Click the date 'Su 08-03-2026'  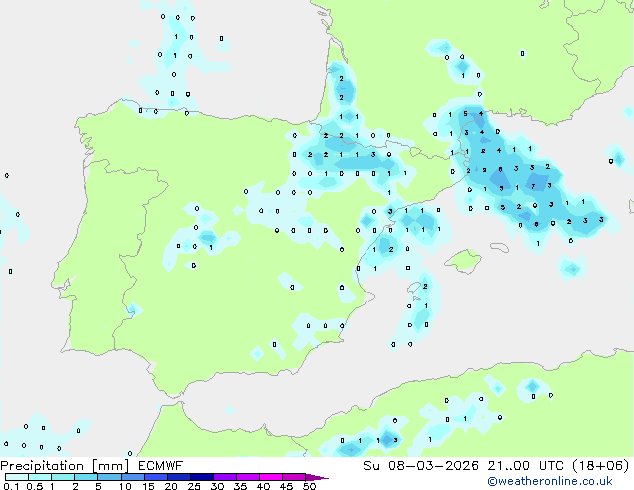point(421,466)
